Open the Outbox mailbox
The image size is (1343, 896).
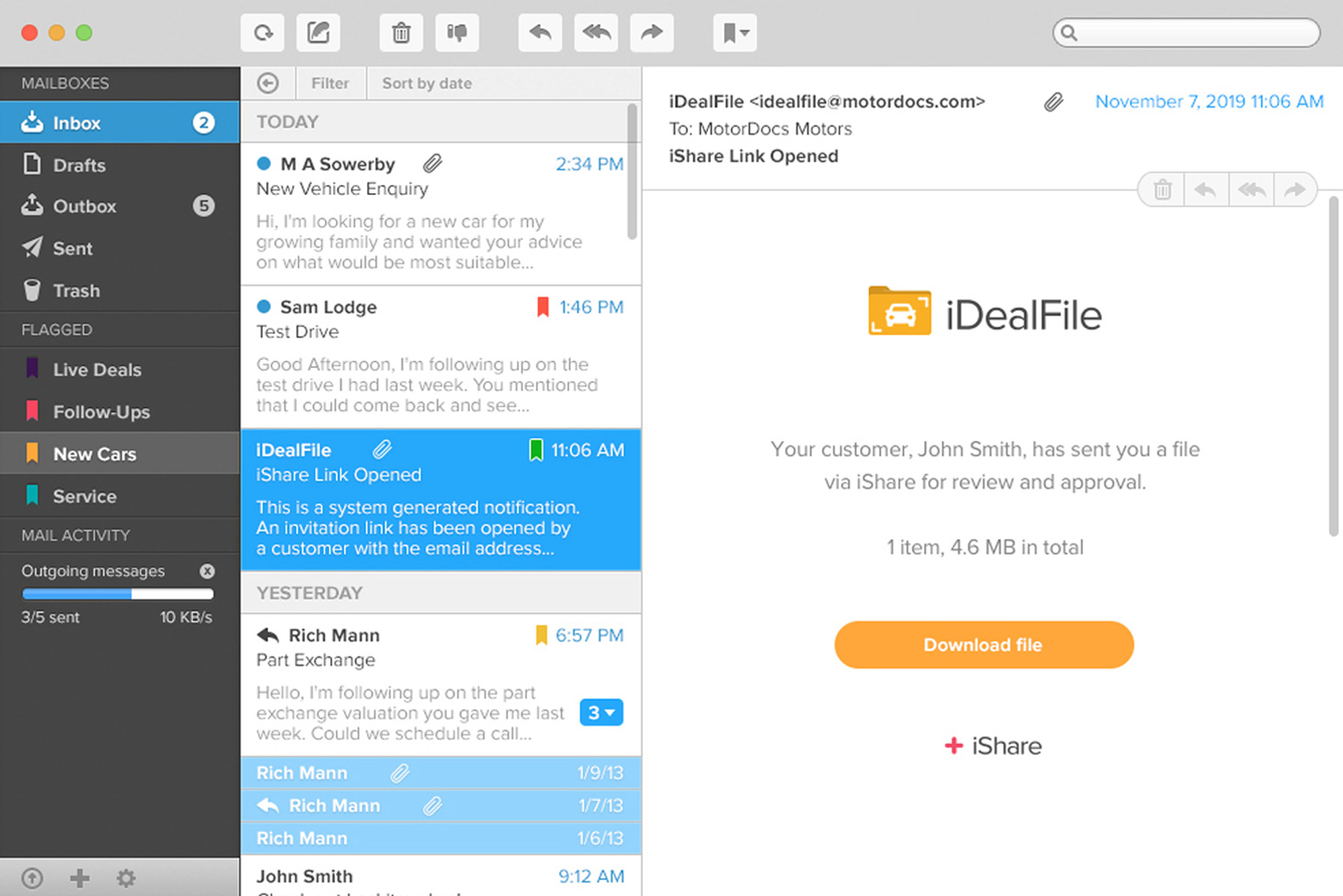(119, 207)
